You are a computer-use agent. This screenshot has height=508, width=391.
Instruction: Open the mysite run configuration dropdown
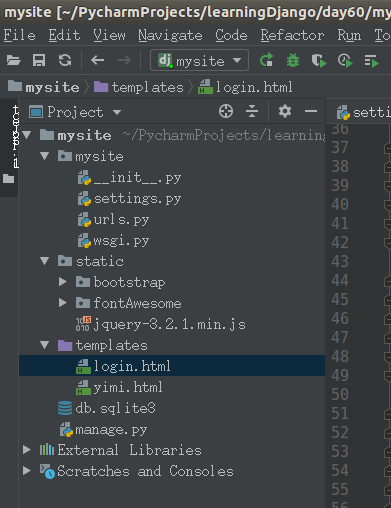(x=199, y=60)
